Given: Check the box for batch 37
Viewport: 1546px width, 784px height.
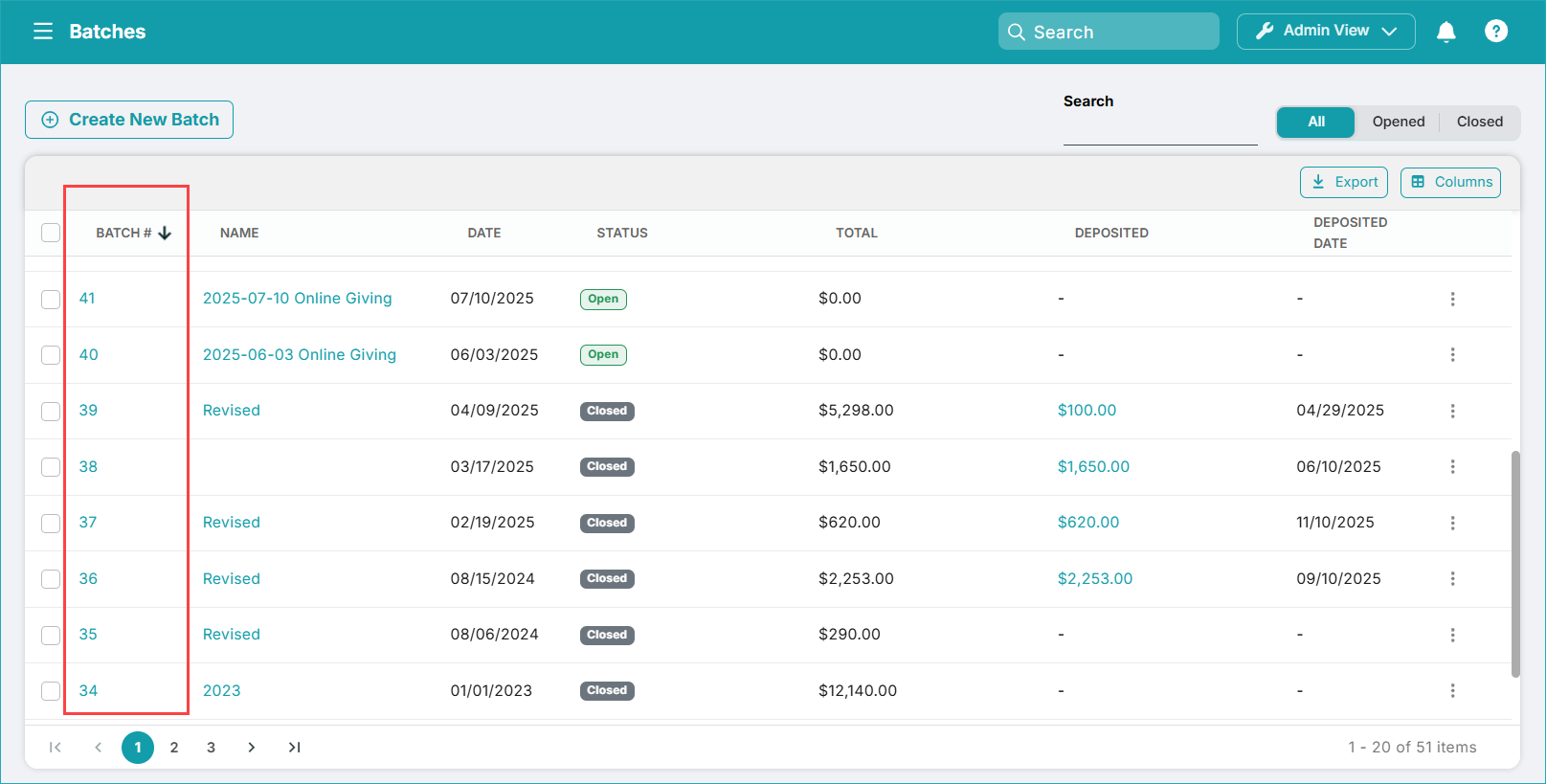Looking at the screenshot, I should (x=51, y=523).
